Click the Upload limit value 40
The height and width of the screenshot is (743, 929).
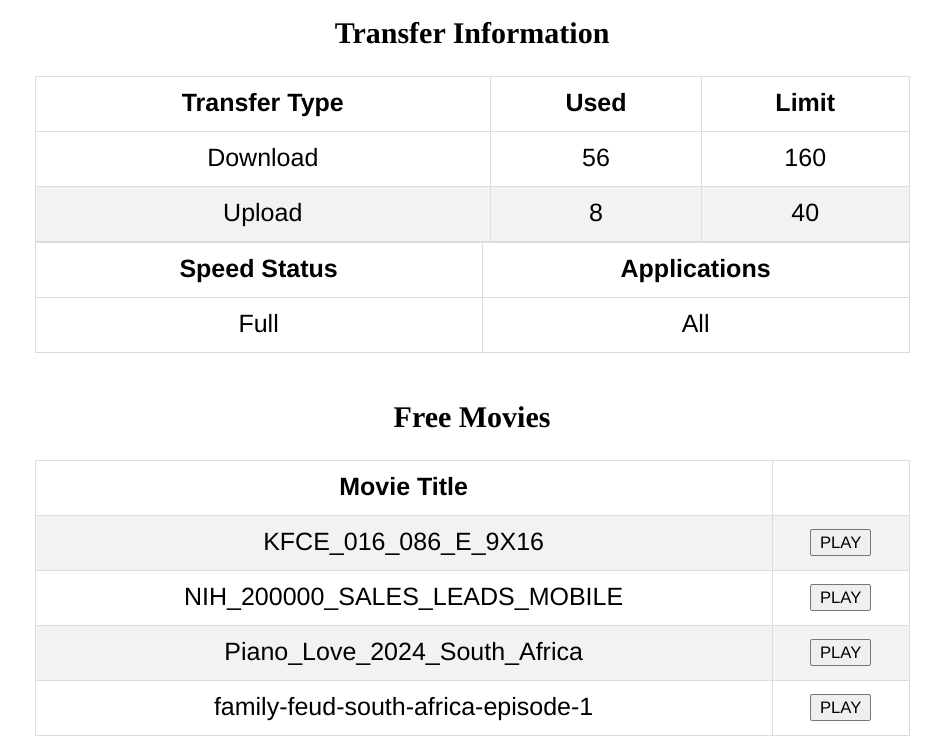804,213
